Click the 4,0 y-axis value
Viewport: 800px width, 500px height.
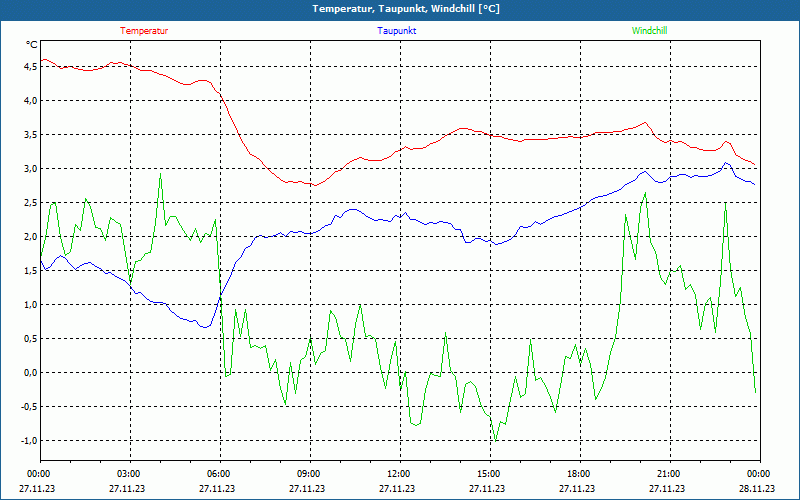coord(31,101)
